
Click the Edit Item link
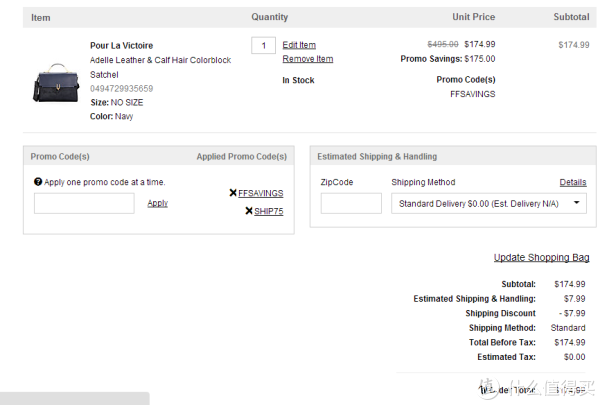click(x=299, y=45)
